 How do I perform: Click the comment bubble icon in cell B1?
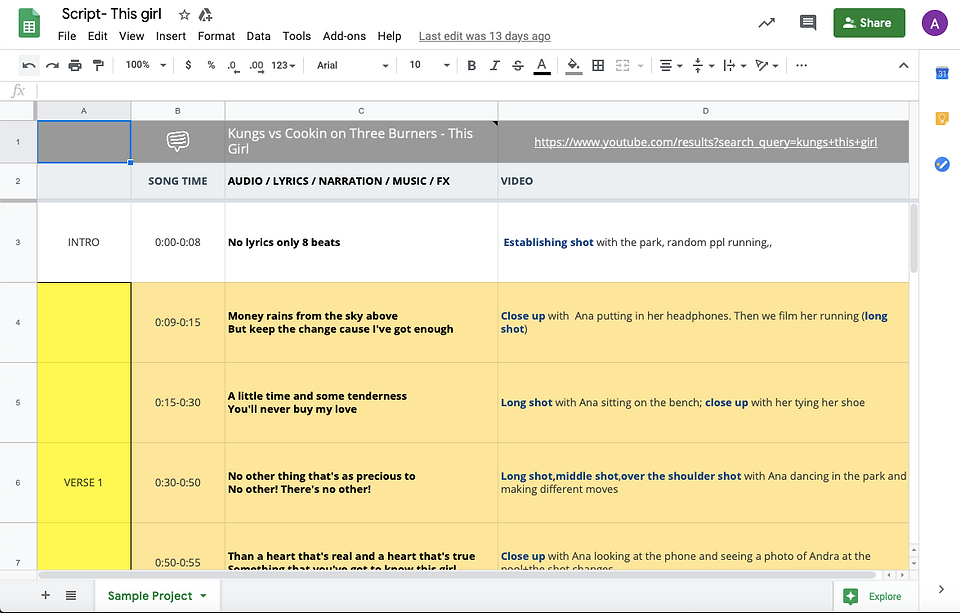pos(178,141)
